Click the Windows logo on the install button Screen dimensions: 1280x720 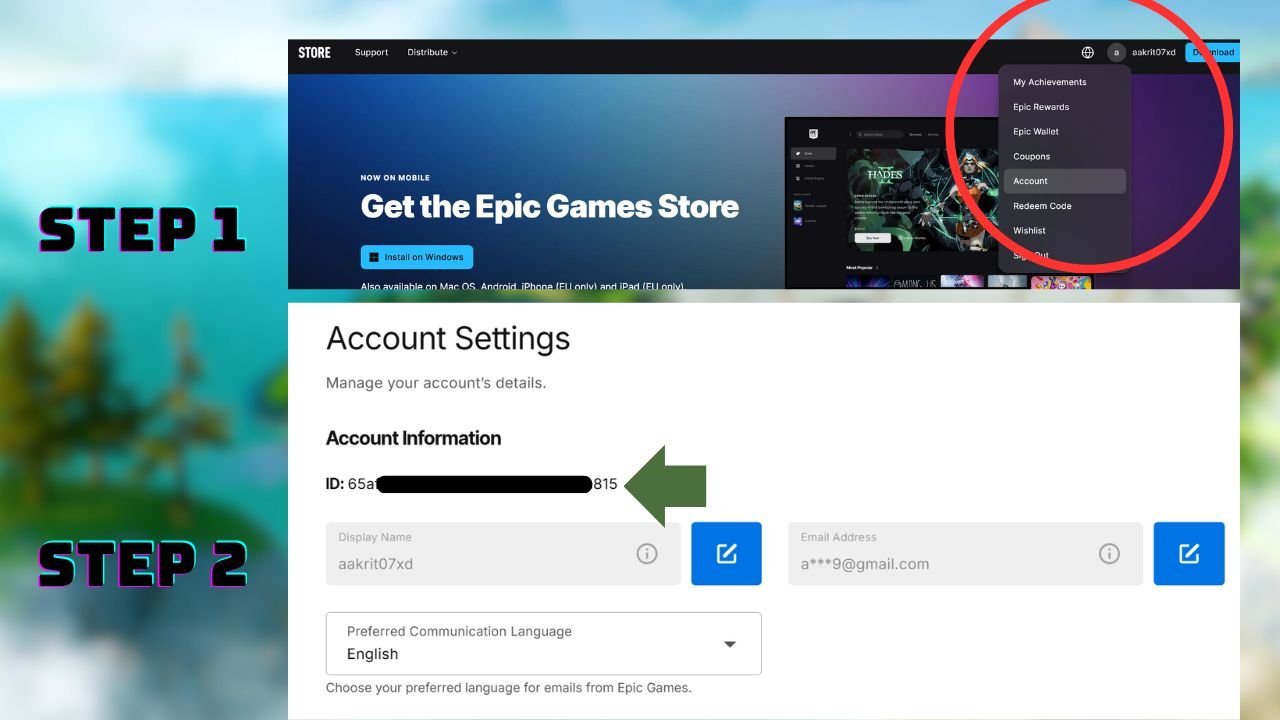click(x=372, y=257)
